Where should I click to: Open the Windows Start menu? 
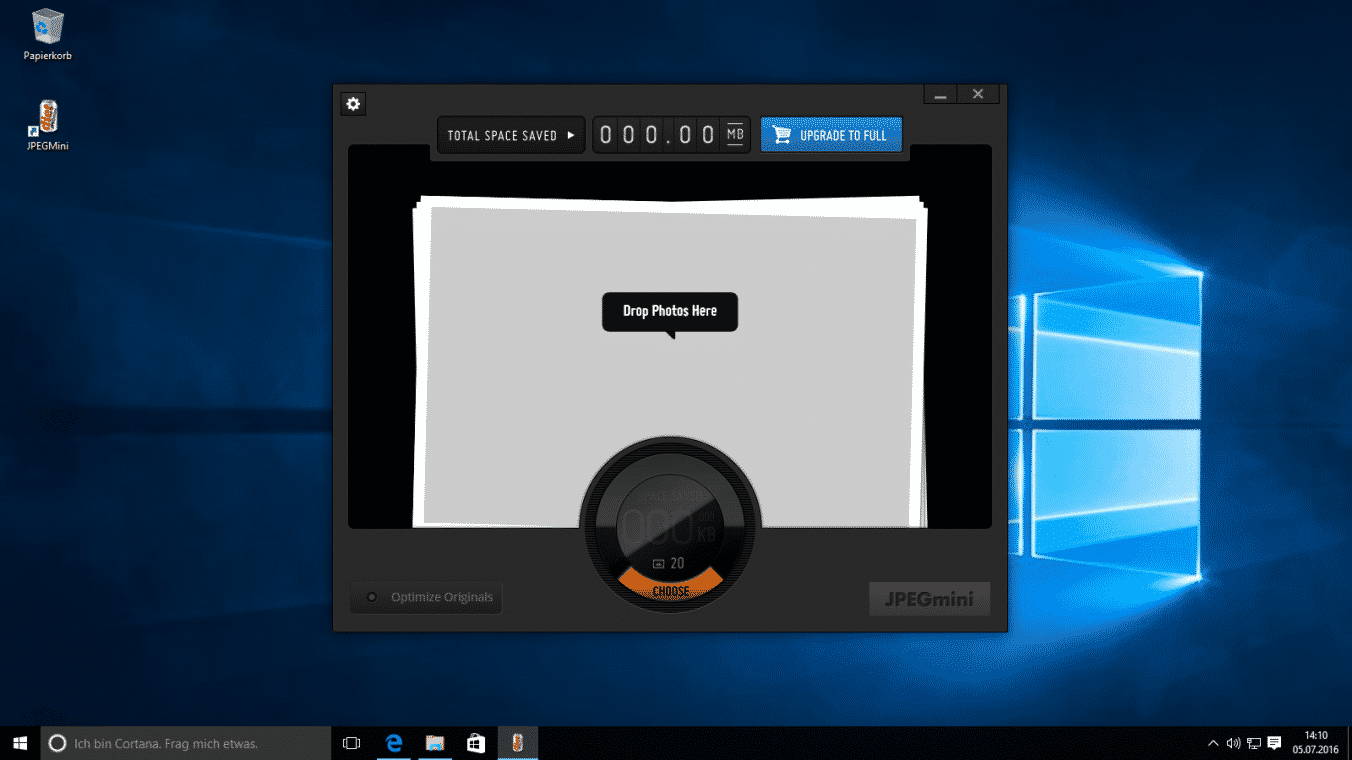tap(20, 743)
